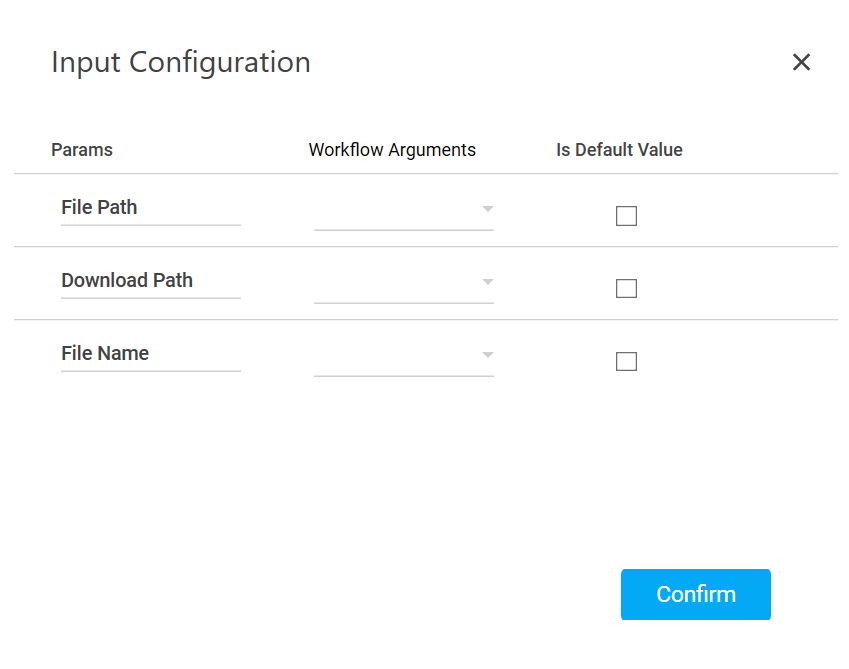This screenshot has width=849, height=669.
Task: Check Is Default Value for File Name
Action: click(626, 362)
